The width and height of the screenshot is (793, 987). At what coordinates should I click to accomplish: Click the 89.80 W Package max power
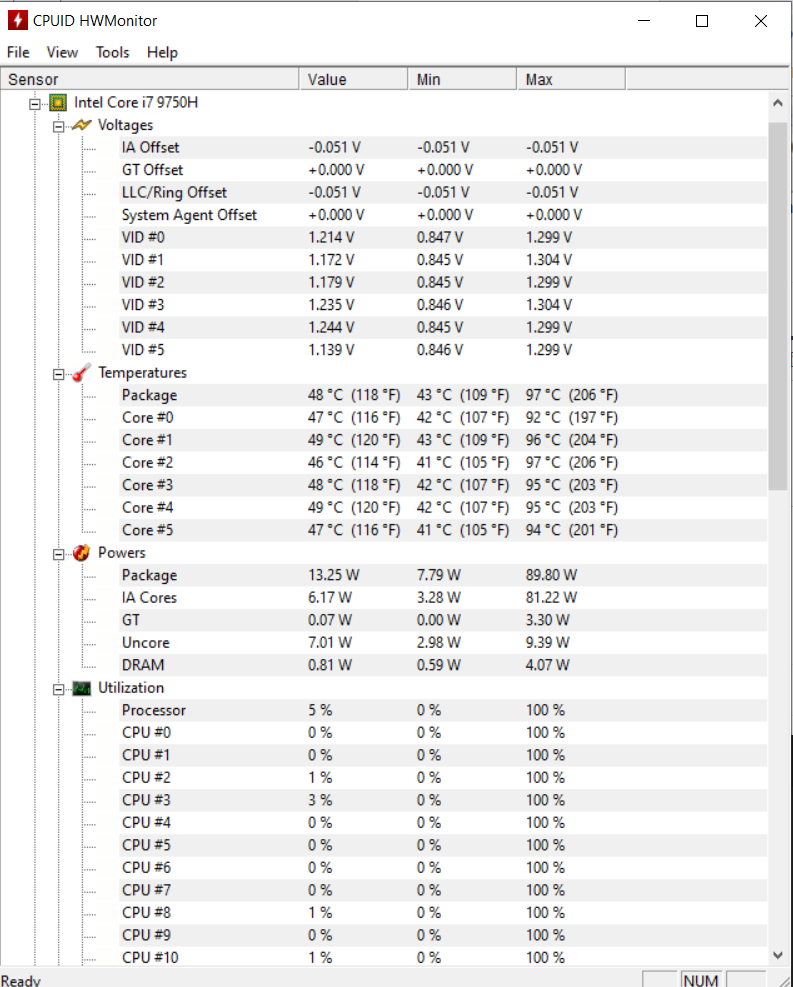click(x=551, y=575)
